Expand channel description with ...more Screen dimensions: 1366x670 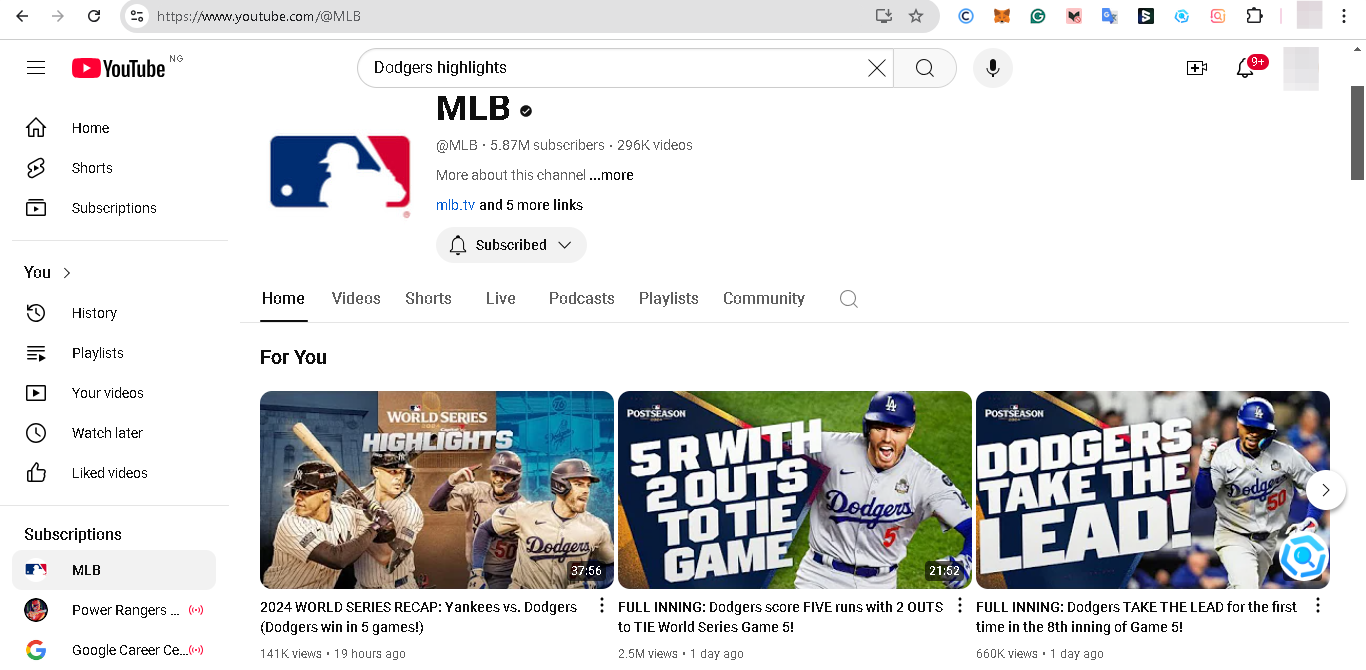click(611, 175)
